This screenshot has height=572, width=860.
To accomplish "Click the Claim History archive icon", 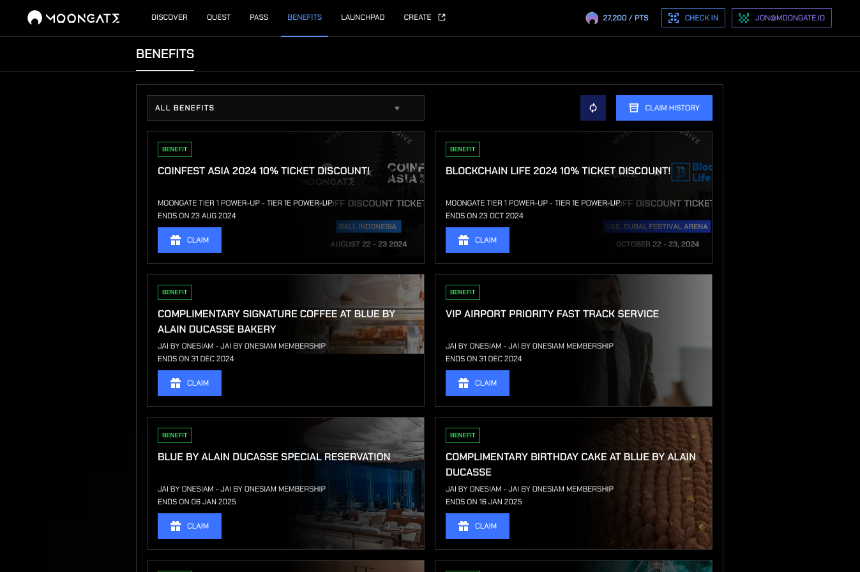I will (x=633, y=108).
